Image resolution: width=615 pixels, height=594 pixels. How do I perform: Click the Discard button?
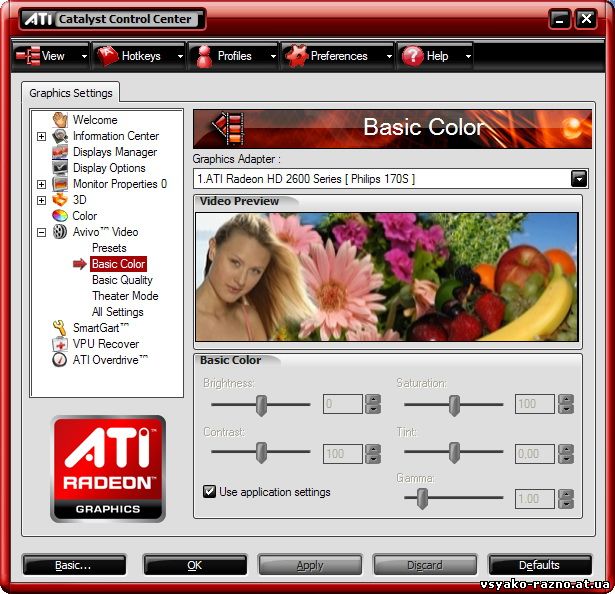click(x=425, y=565)
